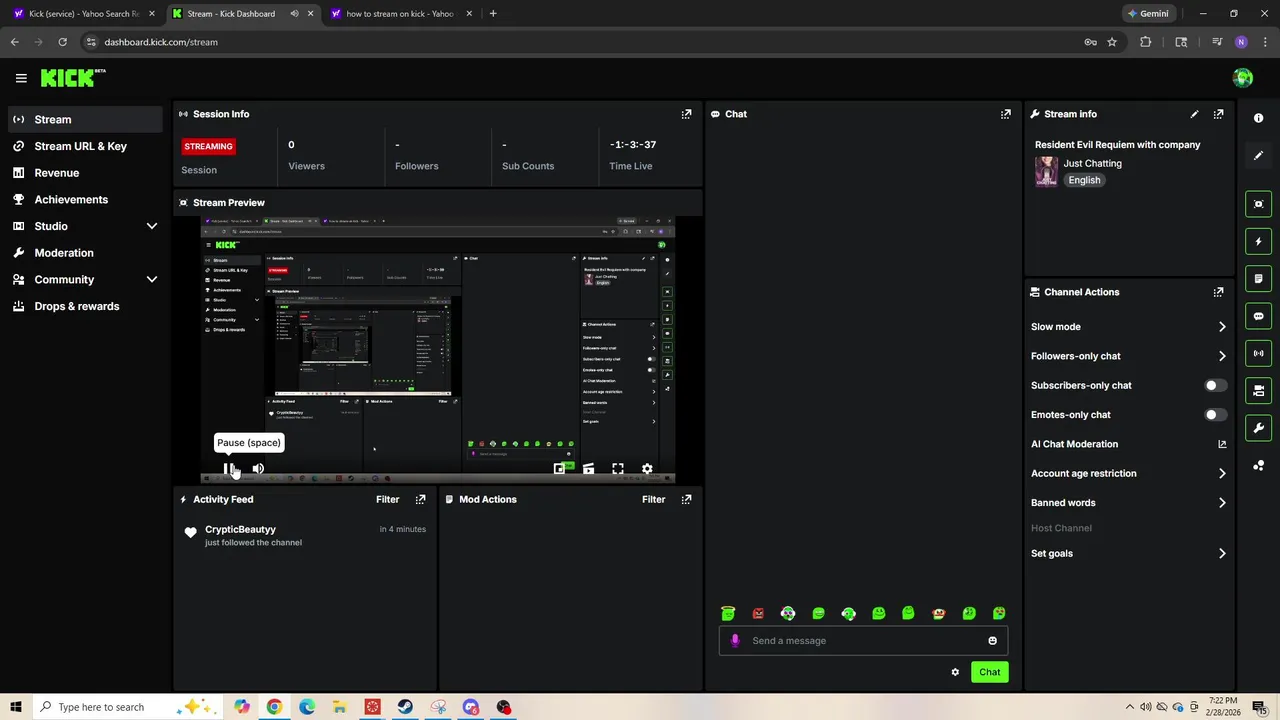
Task: Pause the stream preview
Action: pos(229,468)
